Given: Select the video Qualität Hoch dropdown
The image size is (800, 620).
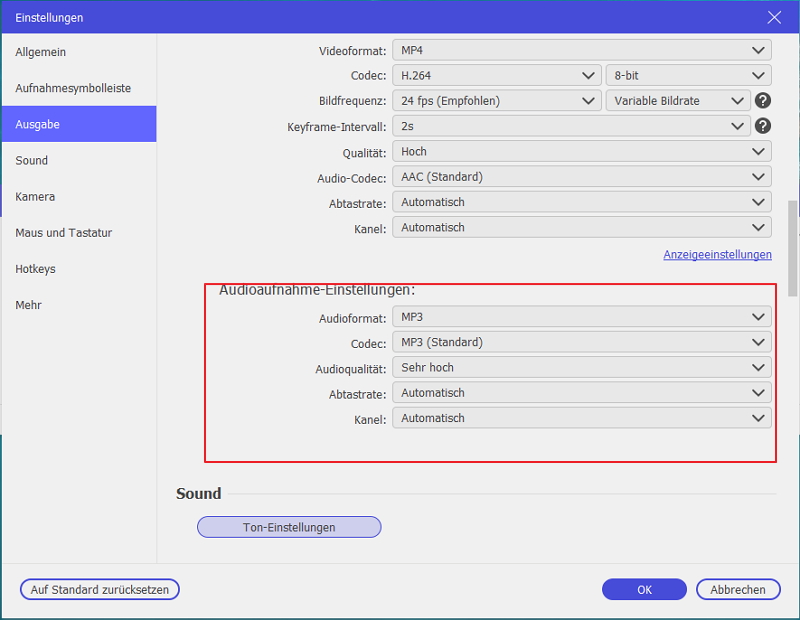Looking at the screenshot, I should click(581, 151).
